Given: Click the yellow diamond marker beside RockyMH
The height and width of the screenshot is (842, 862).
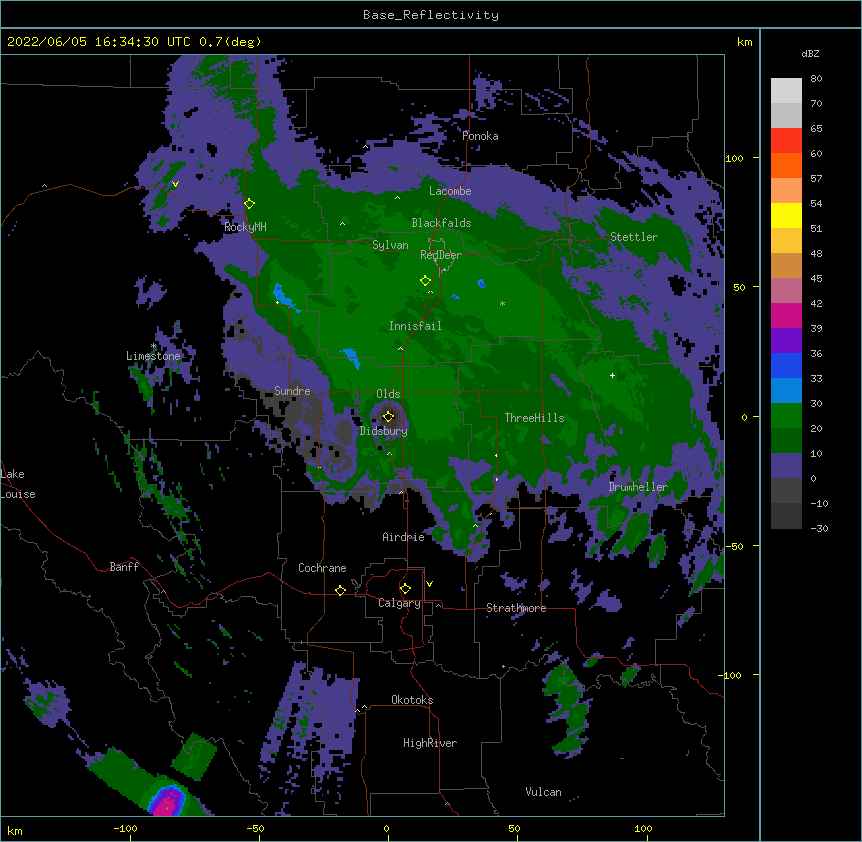Looking at the screenshot, I should [249, 204].
